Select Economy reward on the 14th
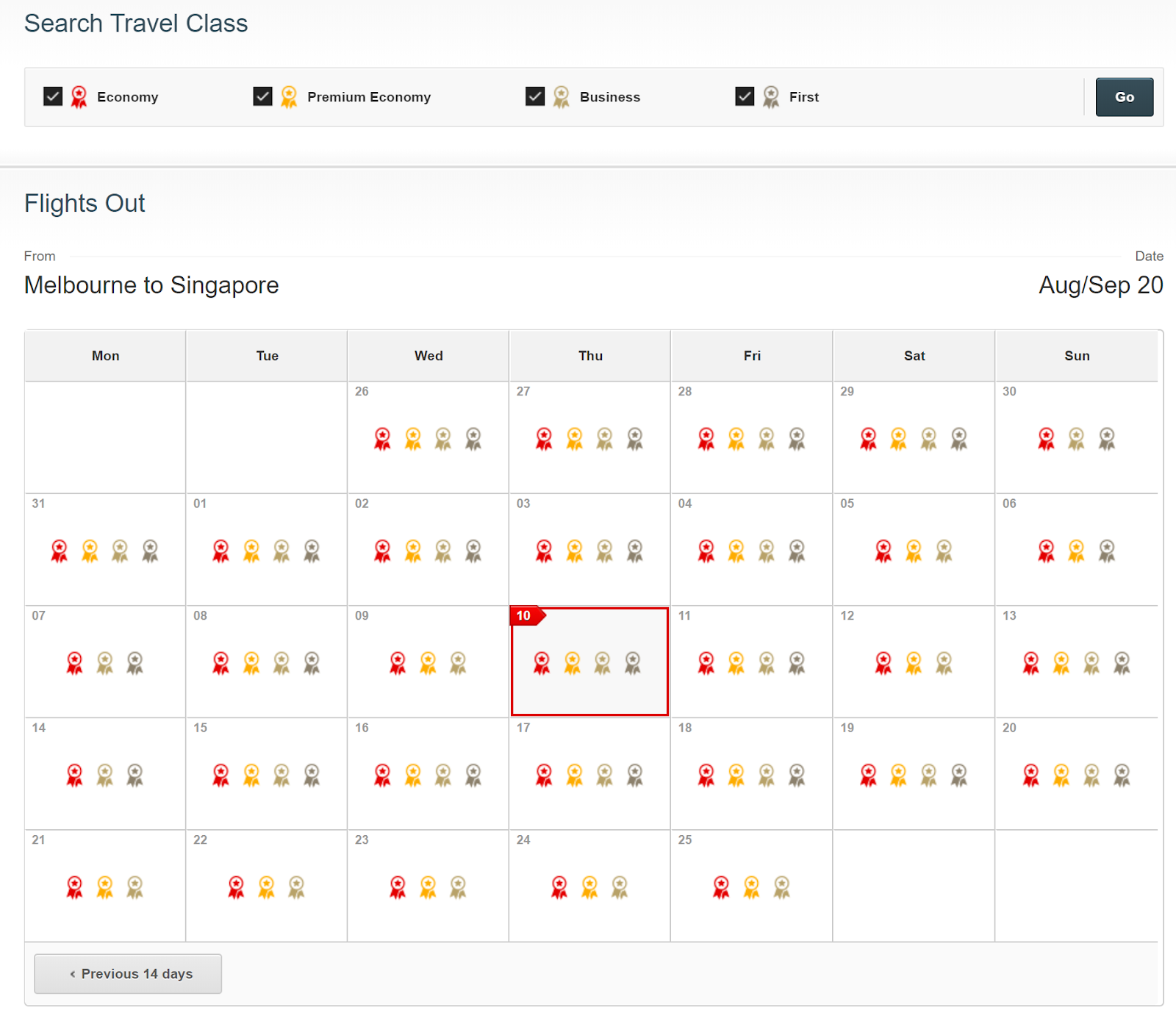Viewport: 1176px width, 1013px height. pos(75,775)
